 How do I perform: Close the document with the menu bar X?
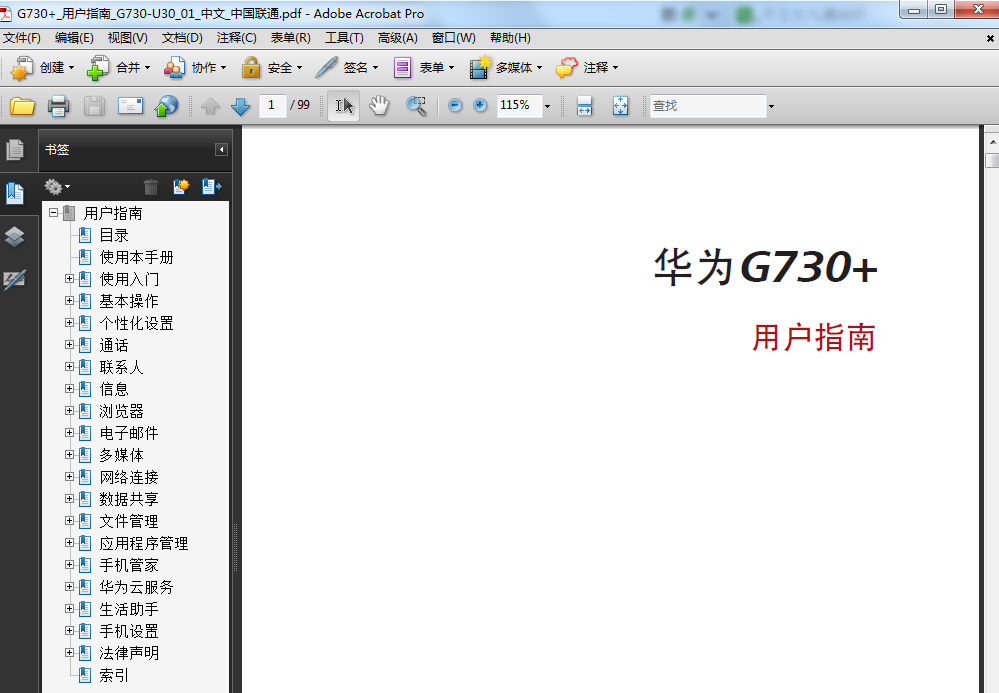click(x=990, y=39)
